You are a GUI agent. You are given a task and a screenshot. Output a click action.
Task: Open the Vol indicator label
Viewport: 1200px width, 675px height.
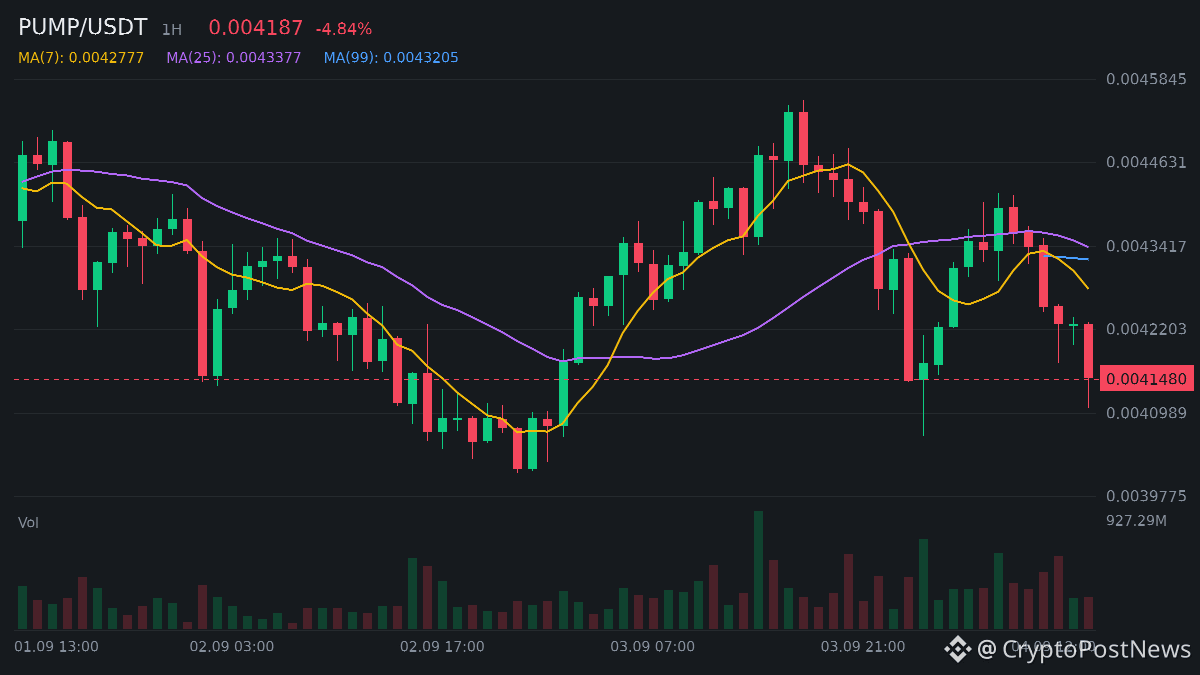point(28,523)
